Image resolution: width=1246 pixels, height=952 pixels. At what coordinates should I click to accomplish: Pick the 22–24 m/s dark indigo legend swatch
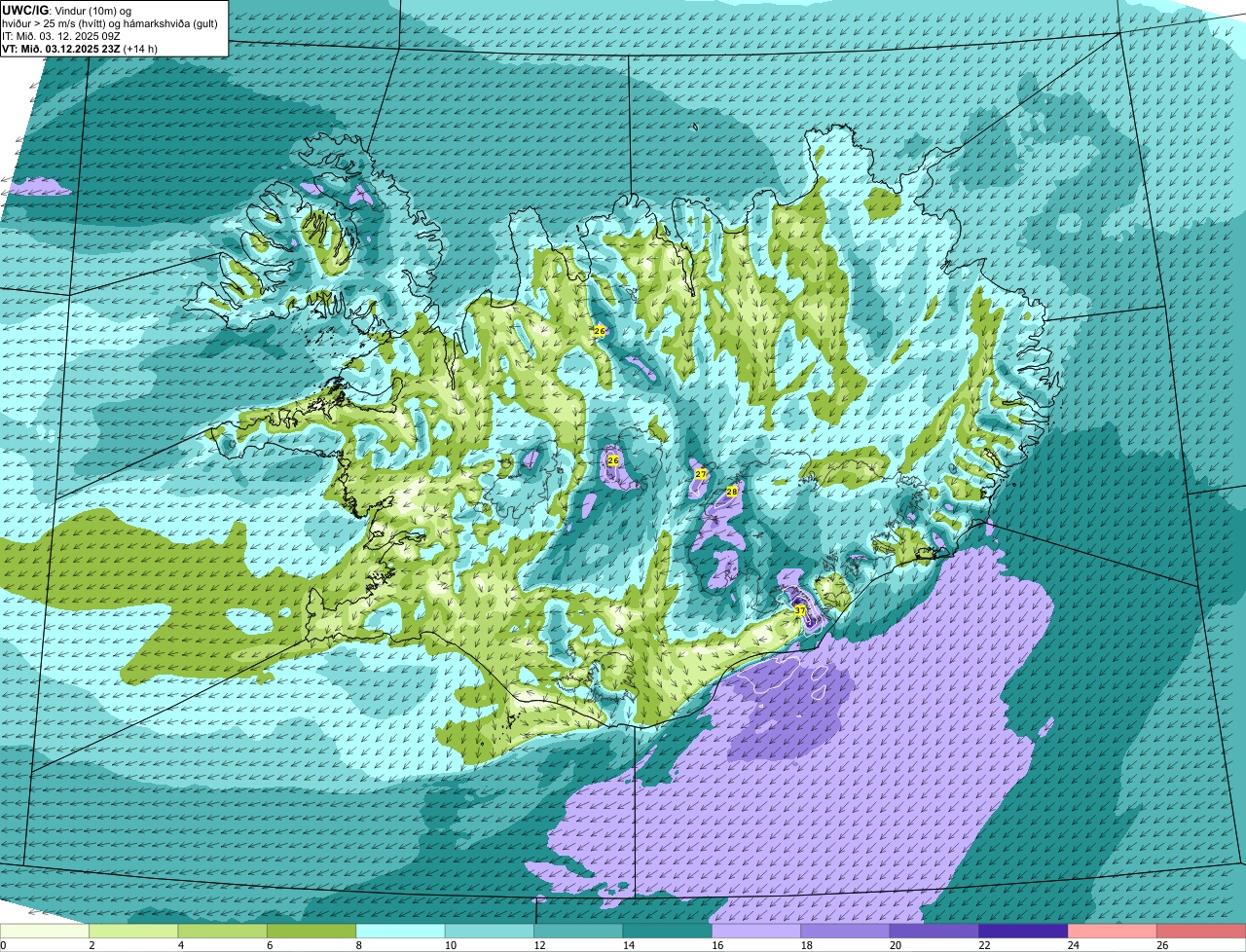[1023, 931]
